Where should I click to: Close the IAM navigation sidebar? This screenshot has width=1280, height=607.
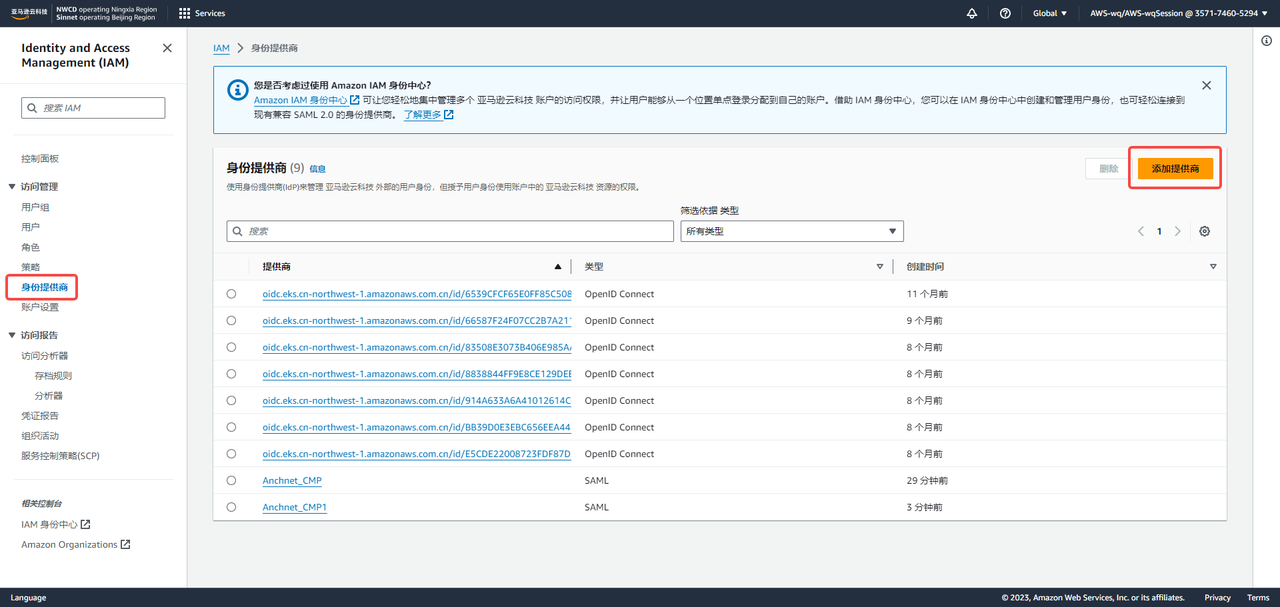point(167,48)
